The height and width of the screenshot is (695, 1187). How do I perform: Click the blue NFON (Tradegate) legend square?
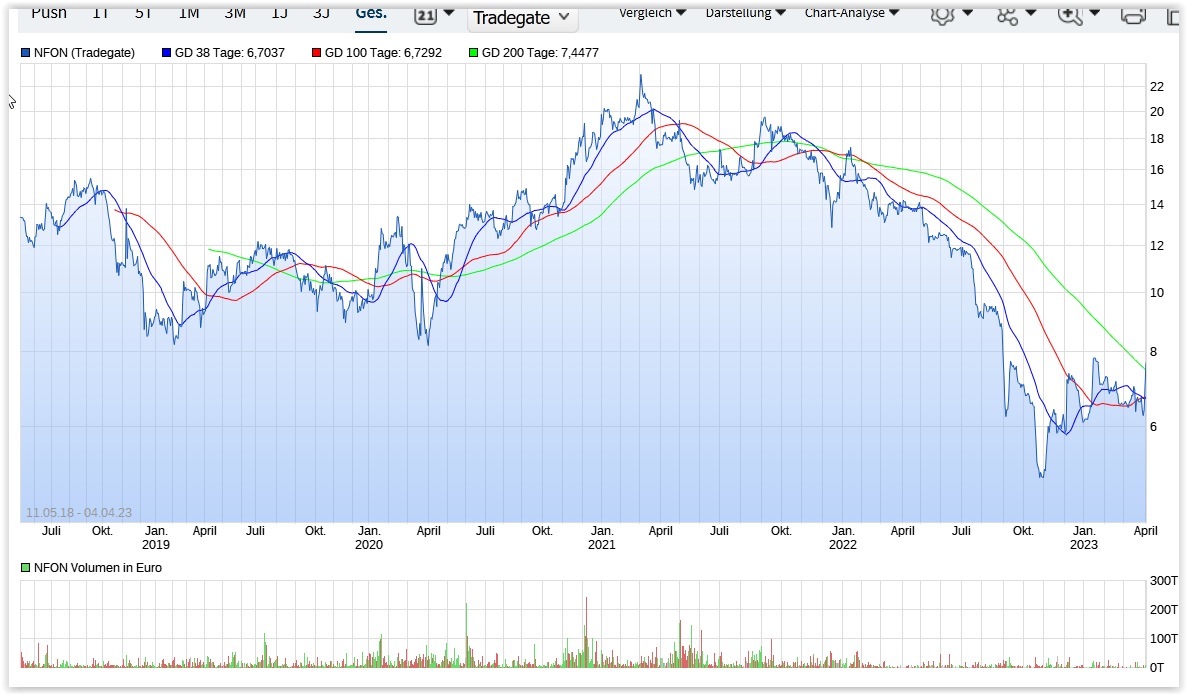(x=26, y=53)
